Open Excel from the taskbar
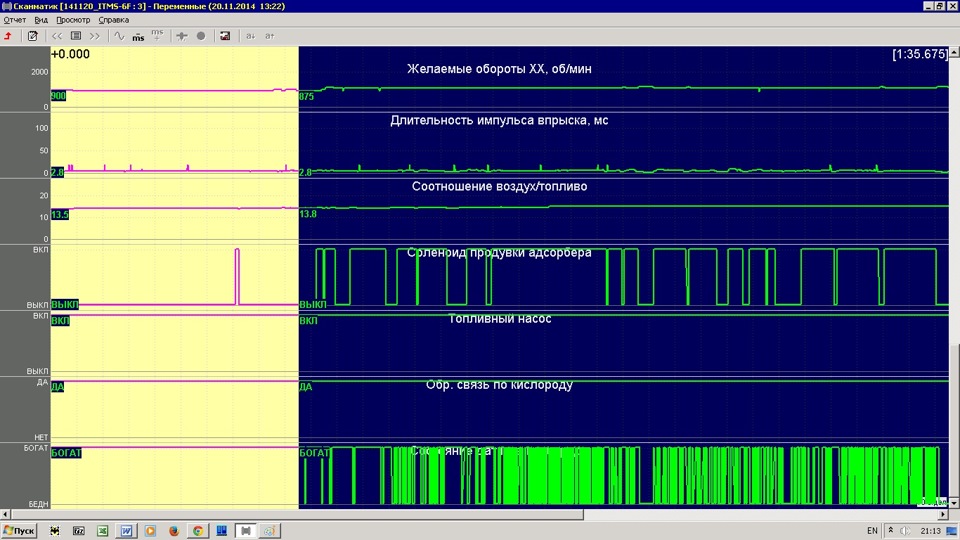The height and width of the screenshot is (540, 960). (102, 531)
